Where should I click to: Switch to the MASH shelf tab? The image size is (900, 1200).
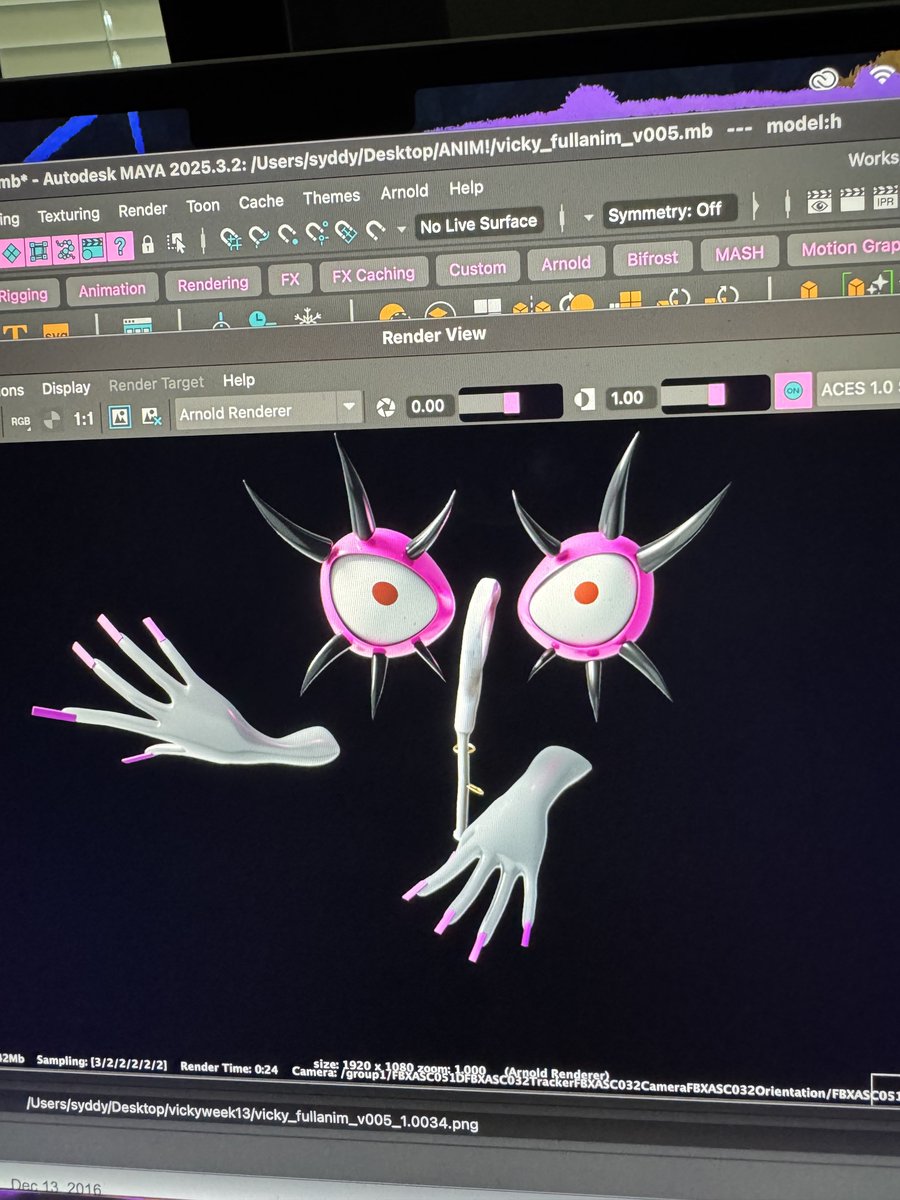739,253
